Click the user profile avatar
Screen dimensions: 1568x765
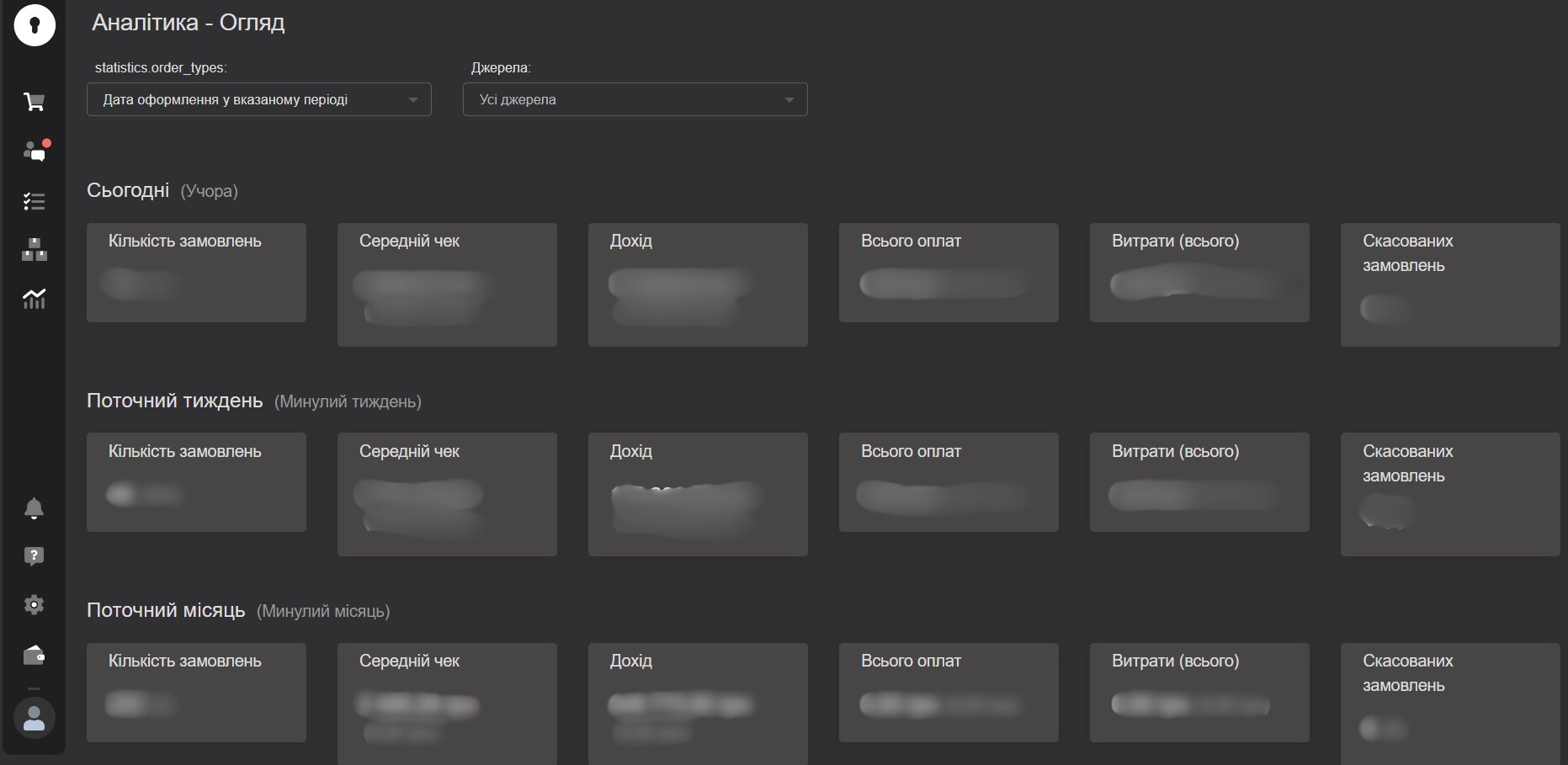(35, 718)
